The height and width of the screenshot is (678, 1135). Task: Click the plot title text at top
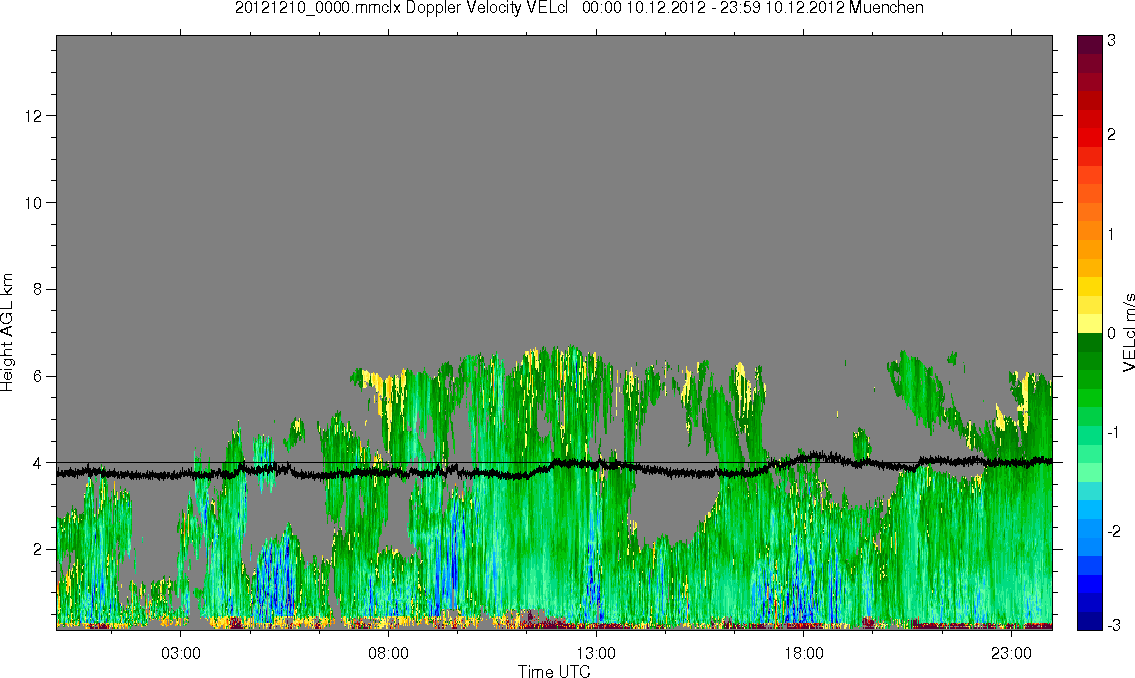(579, 8)
